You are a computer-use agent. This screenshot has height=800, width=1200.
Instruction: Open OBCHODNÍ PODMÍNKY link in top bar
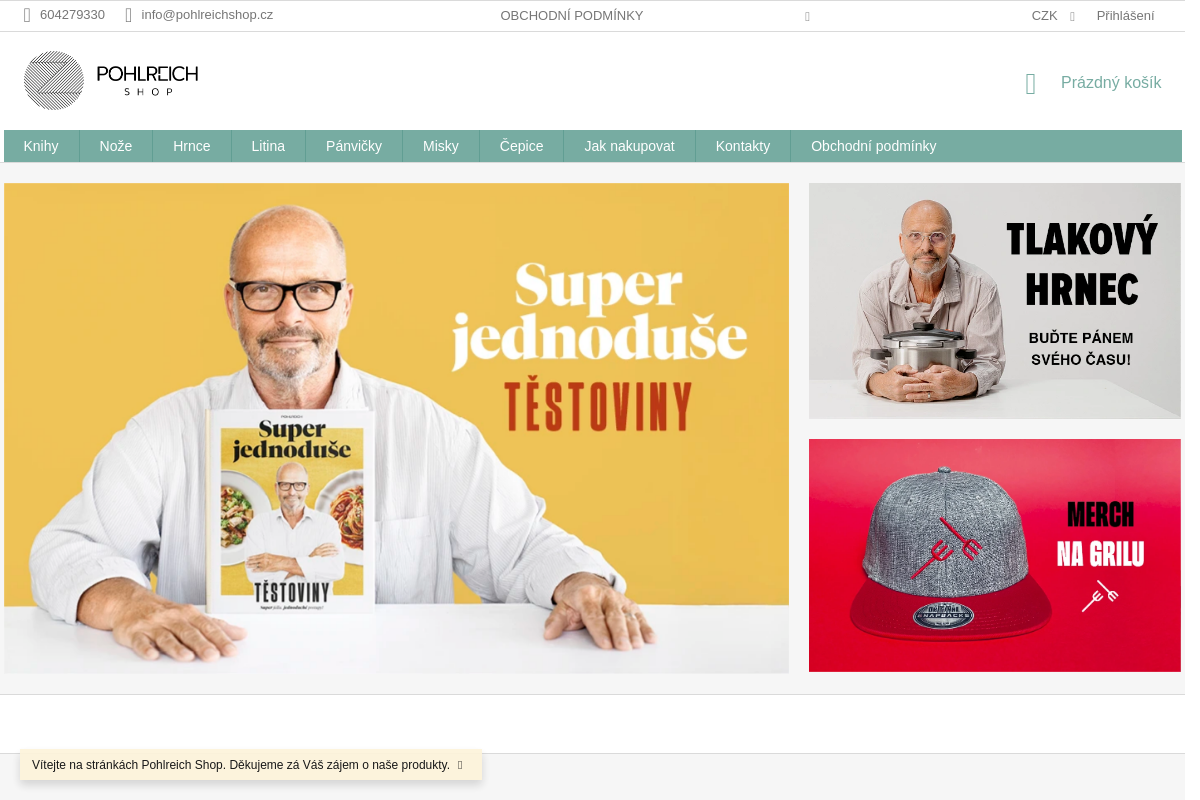pos(572,16)
